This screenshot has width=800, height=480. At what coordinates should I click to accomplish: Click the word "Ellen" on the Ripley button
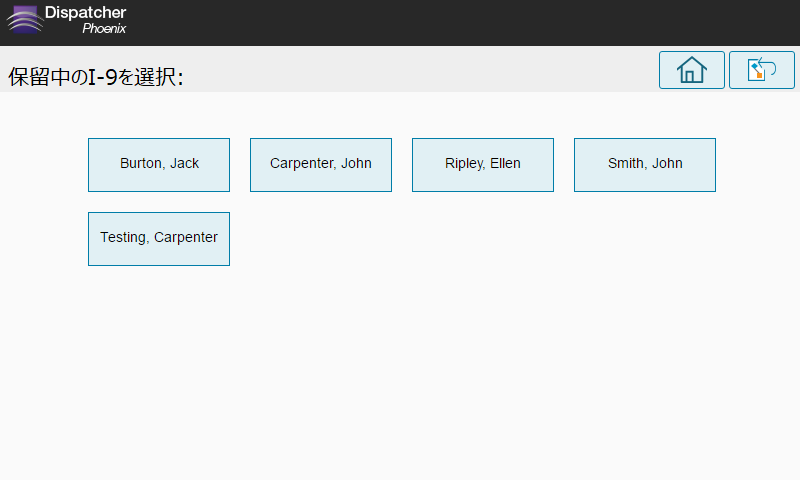505,163
